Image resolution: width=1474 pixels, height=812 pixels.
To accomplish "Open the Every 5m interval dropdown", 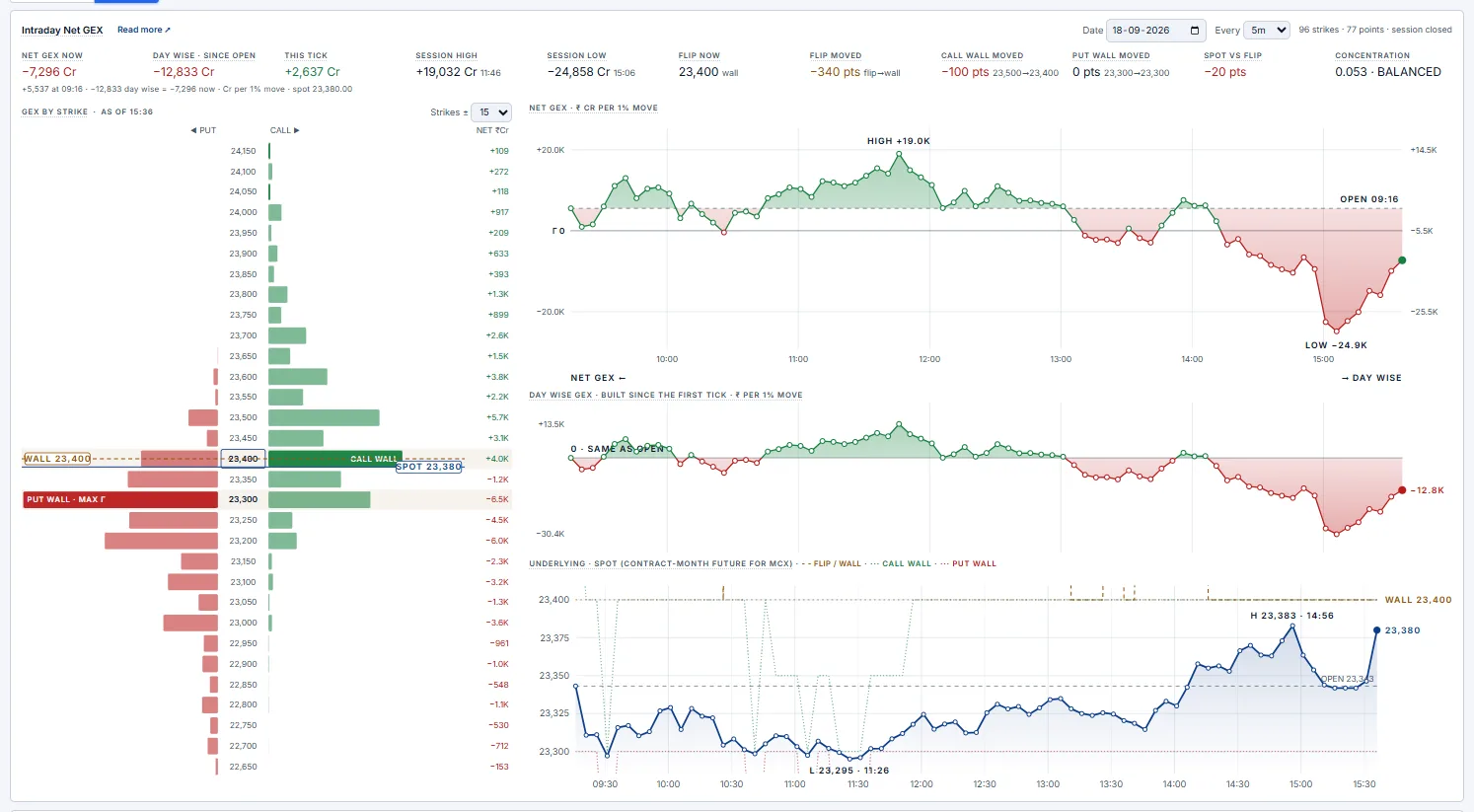I will coord(1267,31).
